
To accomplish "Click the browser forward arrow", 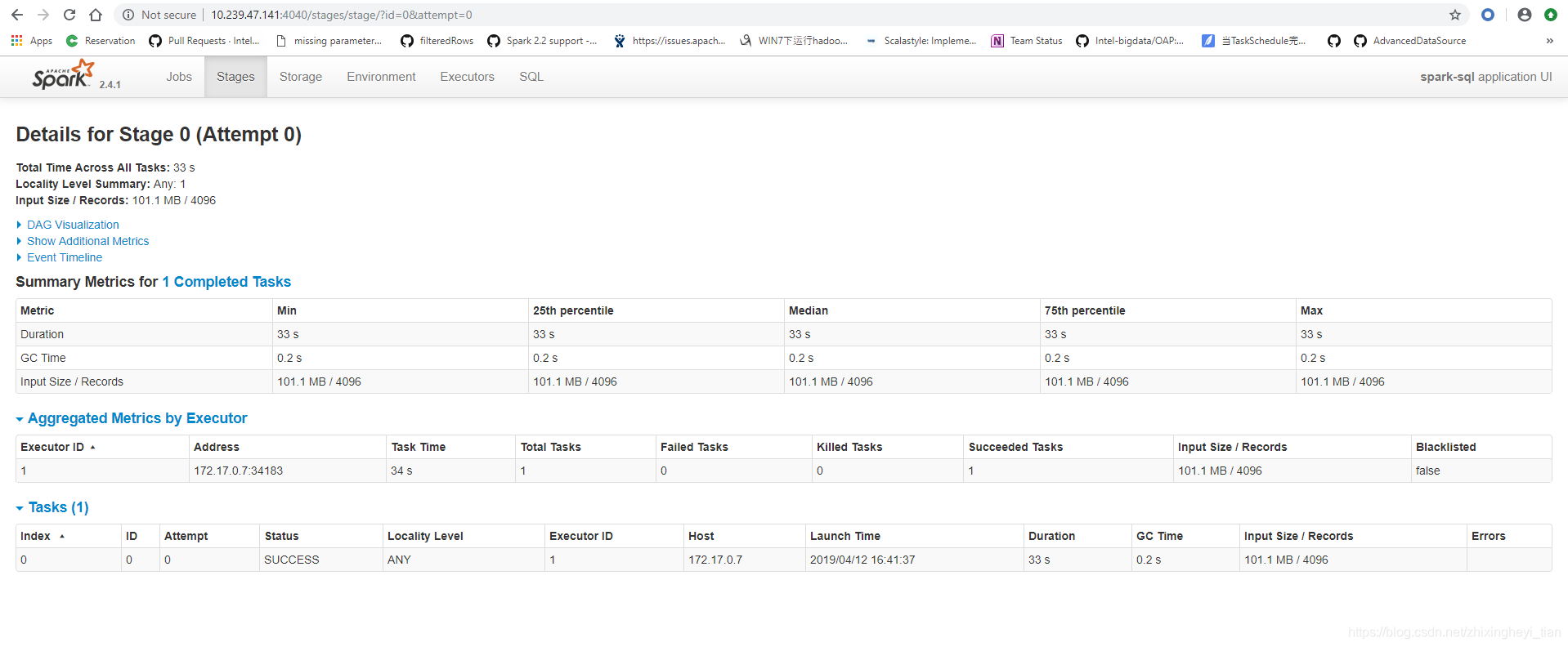I will point(43,15).
